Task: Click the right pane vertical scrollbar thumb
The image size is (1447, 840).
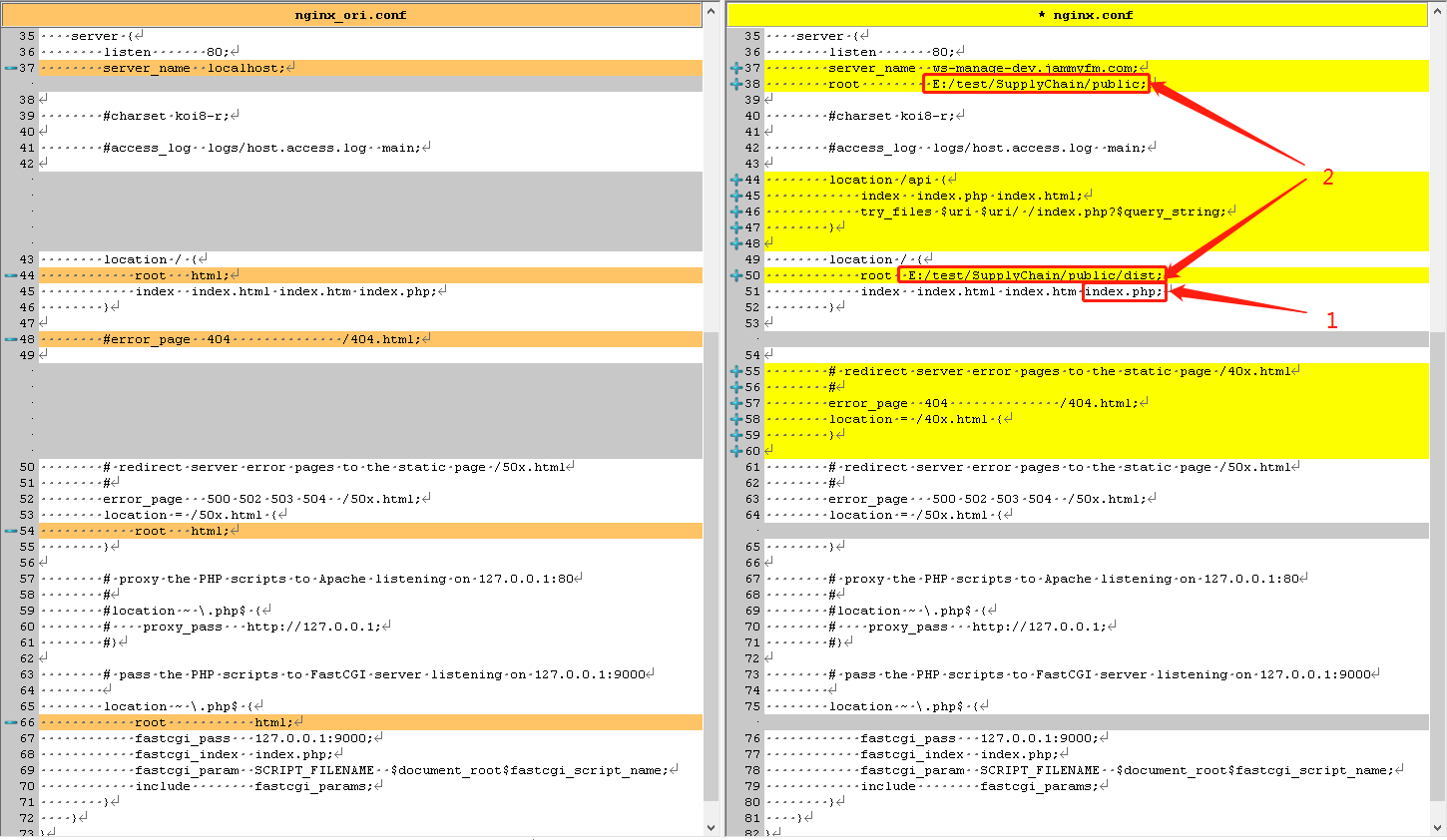Action: pyautogui.click(x=1437, y=566)
